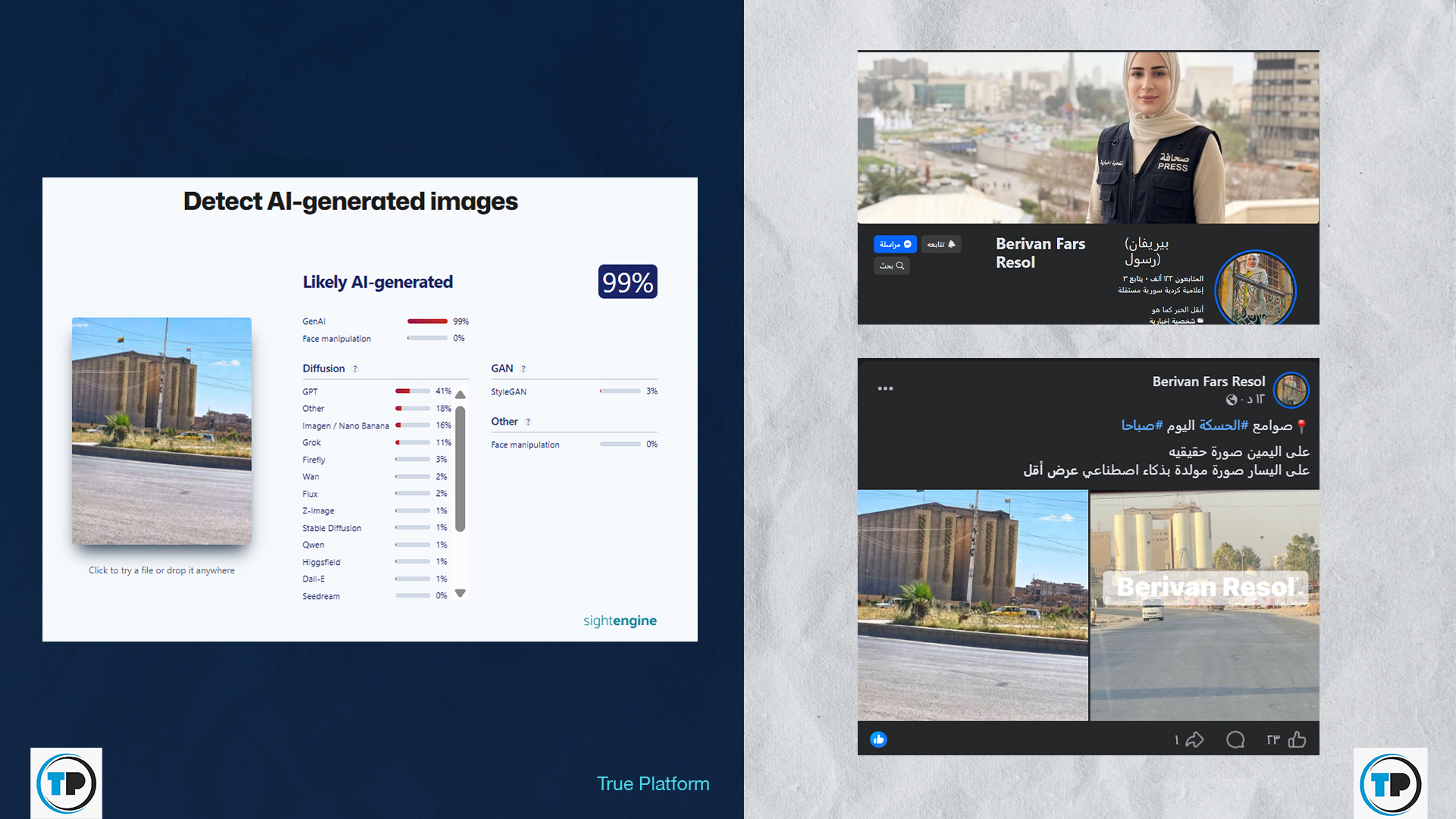Screen dimensions: 1456x819
Task: Click the GPT 41% progress bar
Action: (x=413, y=391)
